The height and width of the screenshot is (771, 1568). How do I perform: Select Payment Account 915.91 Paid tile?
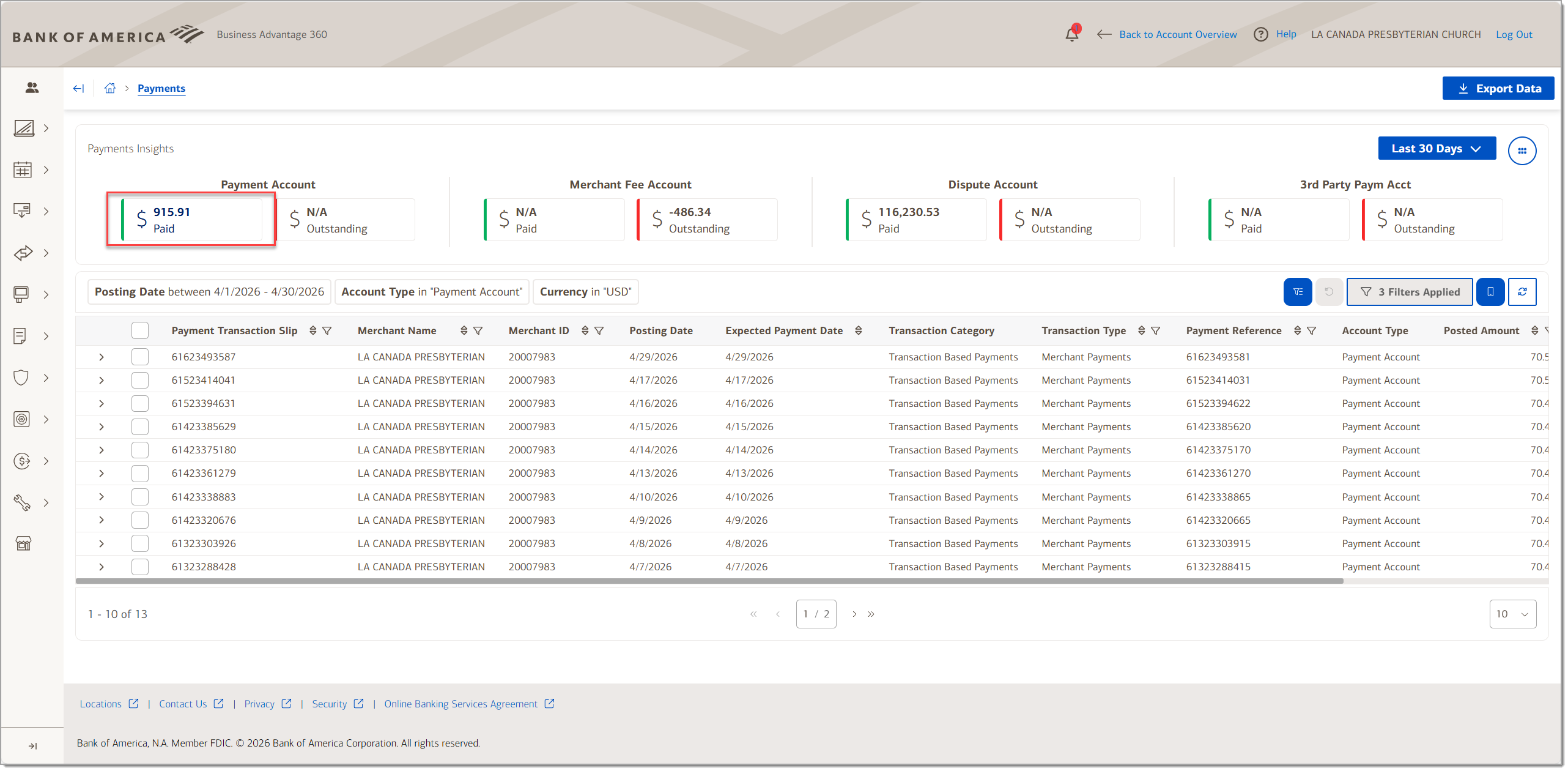191,220
